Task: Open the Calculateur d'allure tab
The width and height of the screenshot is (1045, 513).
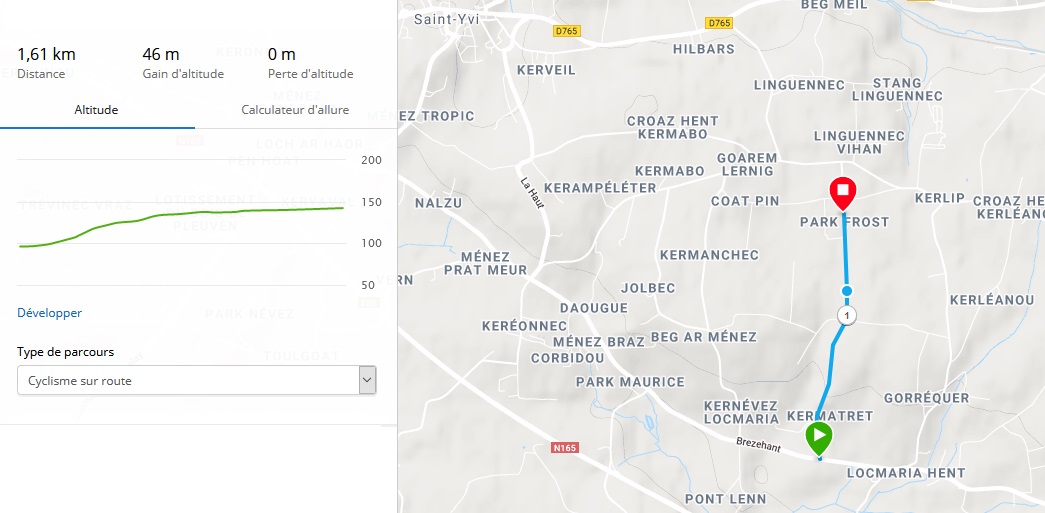Action: (295, 110)
